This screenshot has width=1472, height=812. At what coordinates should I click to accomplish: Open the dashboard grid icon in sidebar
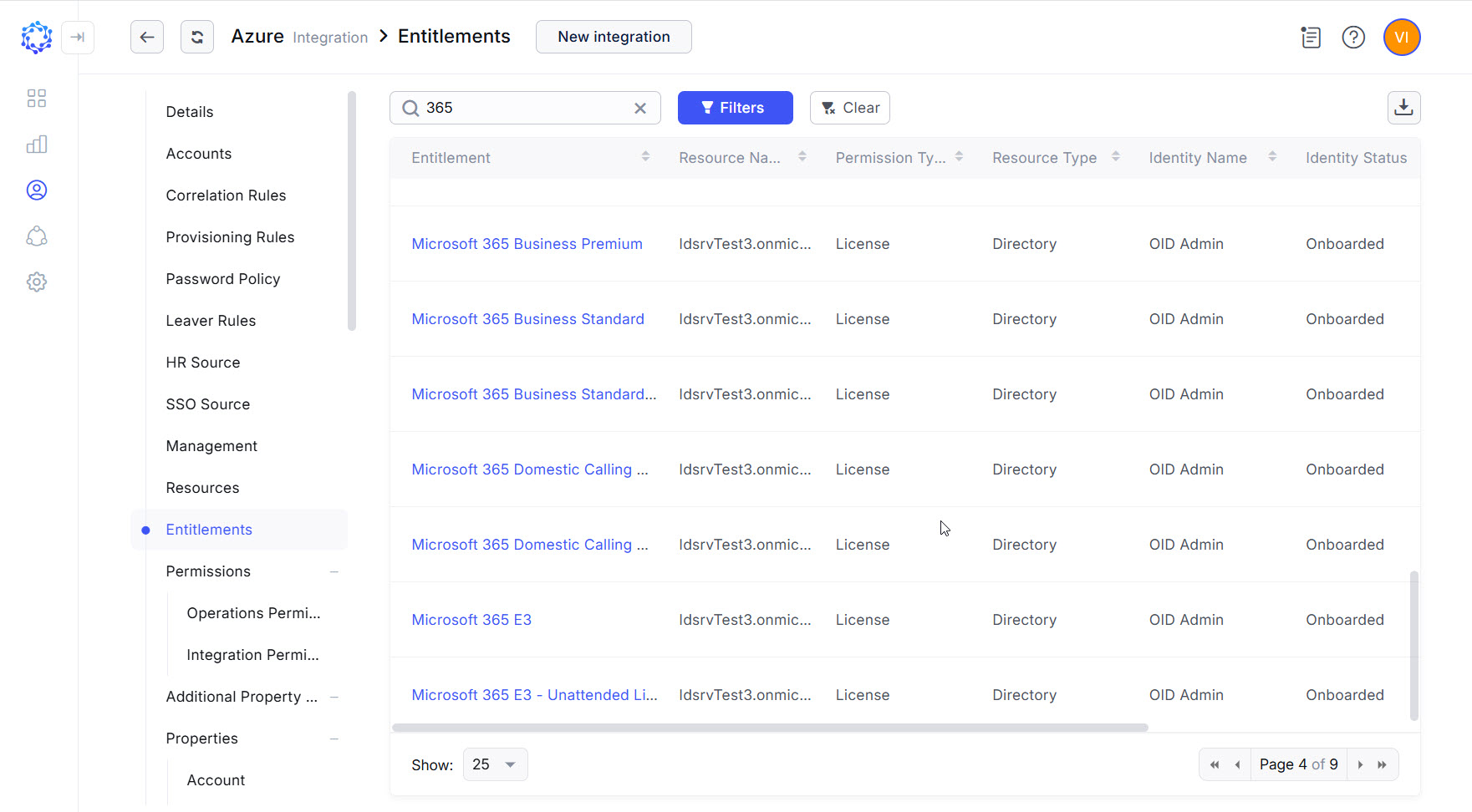pyautogui.click(x=37, y=98)
